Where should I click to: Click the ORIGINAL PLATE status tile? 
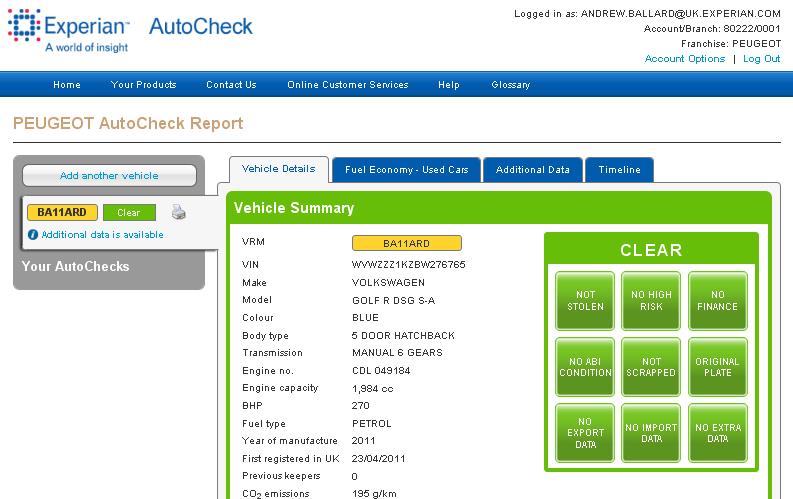(718, 367)
